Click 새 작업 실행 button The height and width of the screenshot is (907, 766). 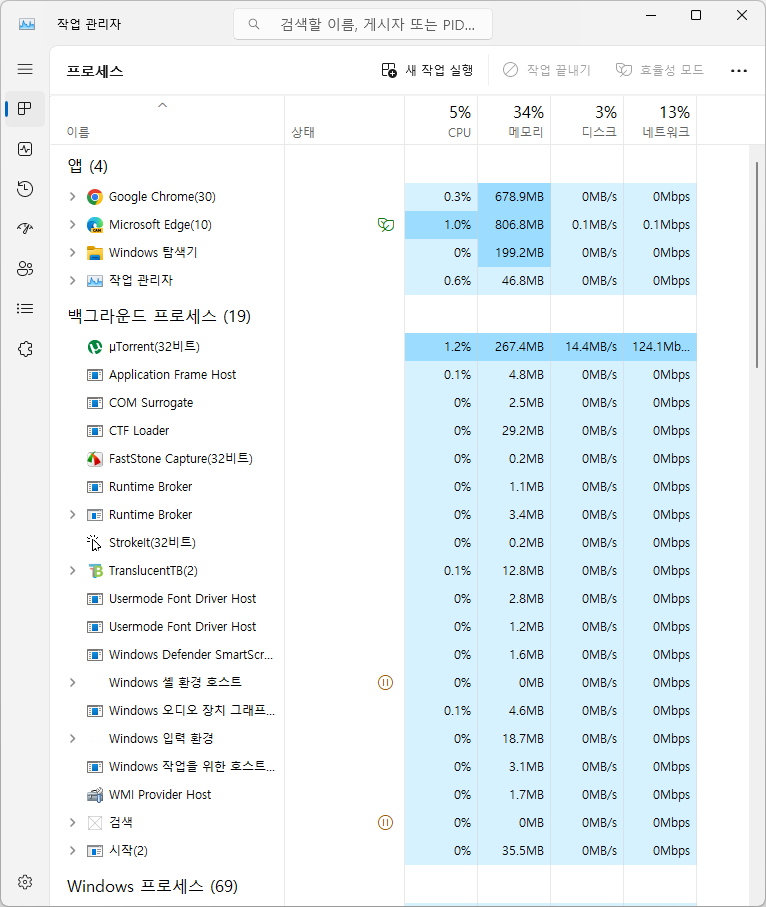click(x=428, y=71)
